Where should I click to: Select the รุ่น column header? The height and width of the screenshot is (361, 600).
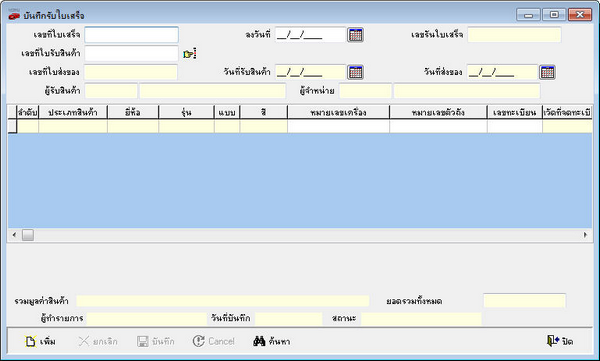pos(186,112)
